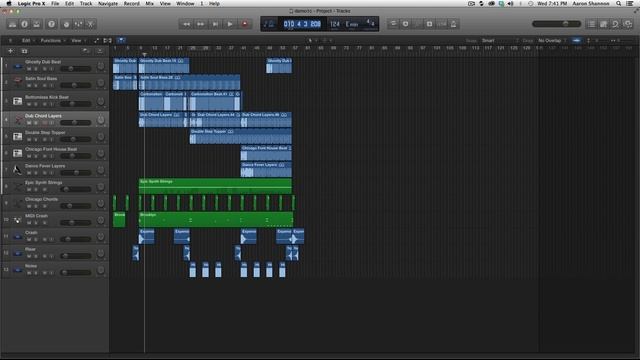The image size is (640, 360).
Task: Toggle Show Automation button
Action: pos(96,40)
